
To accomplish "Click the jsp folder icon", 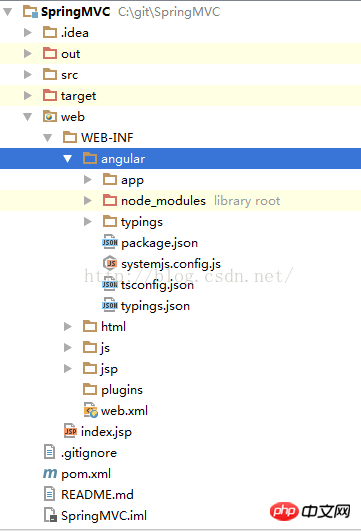I will [x=90, y=368].
